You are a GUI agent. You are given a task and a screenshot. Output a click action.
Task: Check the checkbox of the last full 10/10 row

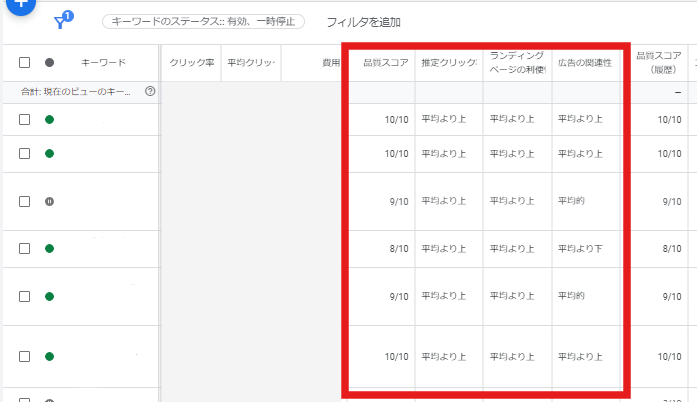pos(24,357)
